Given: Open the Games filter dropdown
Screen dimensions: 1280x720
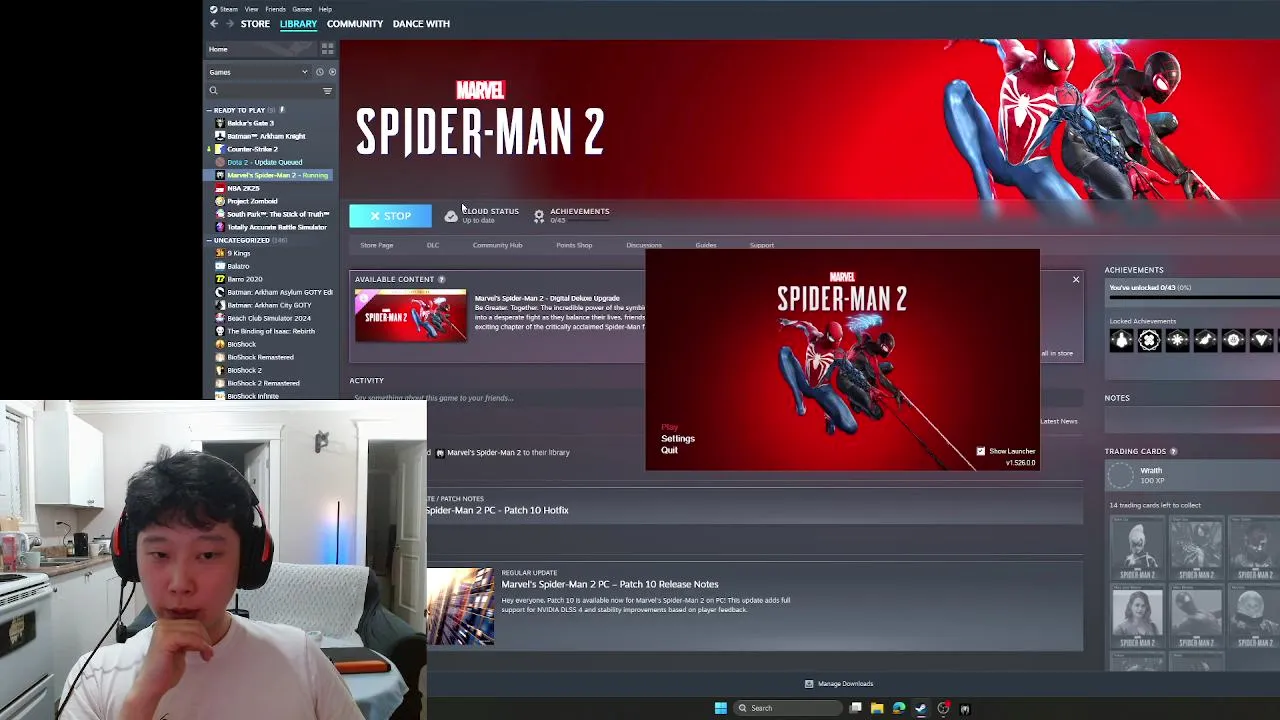Looking at the screenshot, I should [x=258, y=72].
